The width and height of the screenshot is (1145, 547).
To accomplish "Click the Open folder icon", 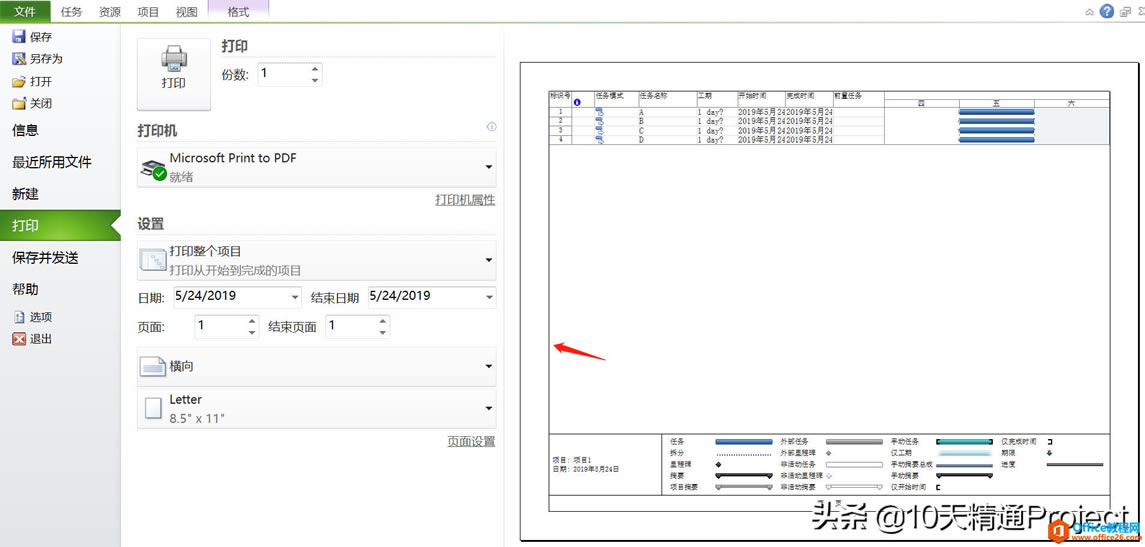I will click(19, 82).
